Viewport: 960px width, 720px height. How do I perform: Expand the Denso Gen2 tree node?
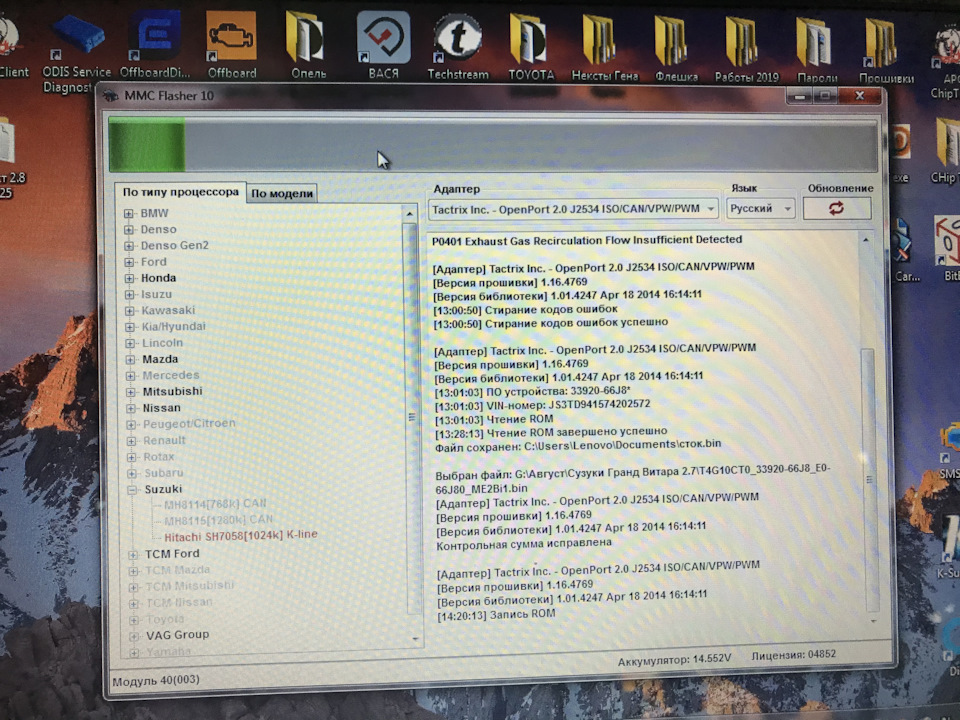tap(129, 246)
